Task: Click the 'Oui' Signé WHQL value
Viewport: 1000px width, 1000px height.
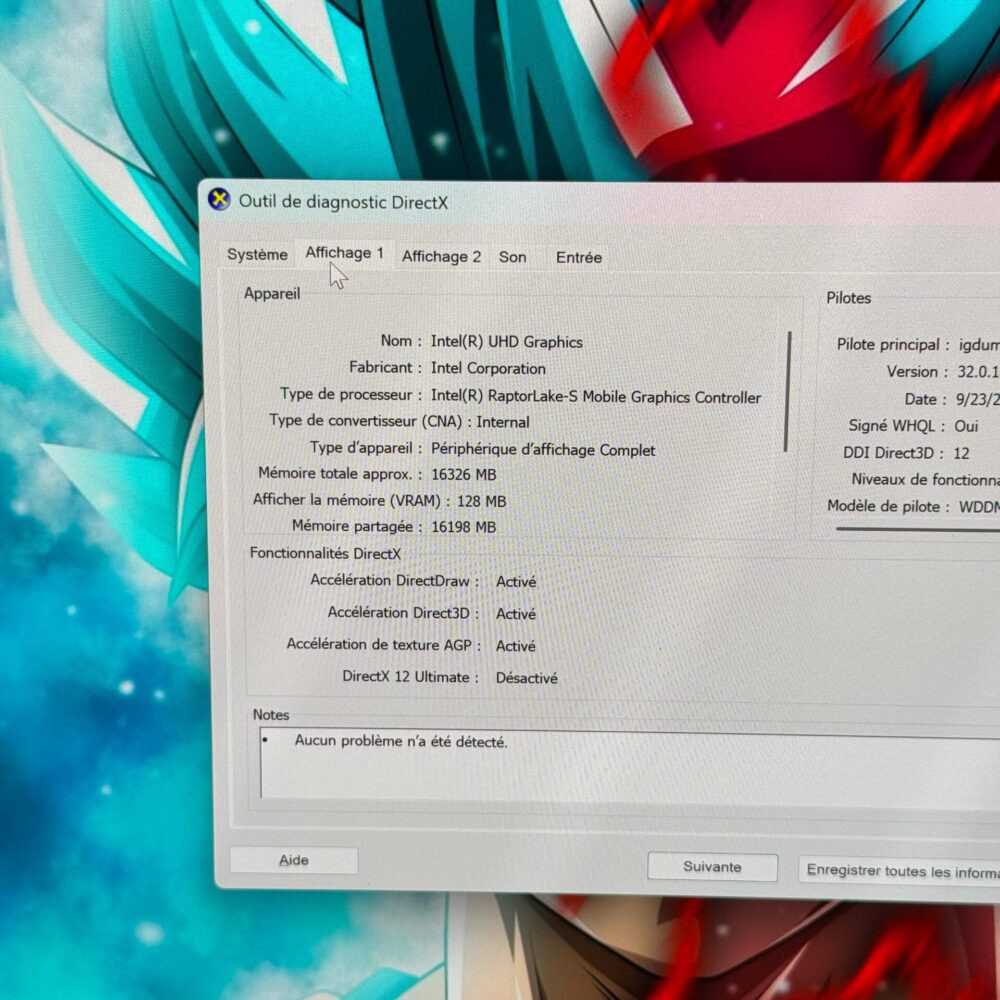Action: [x=966, y=426]
